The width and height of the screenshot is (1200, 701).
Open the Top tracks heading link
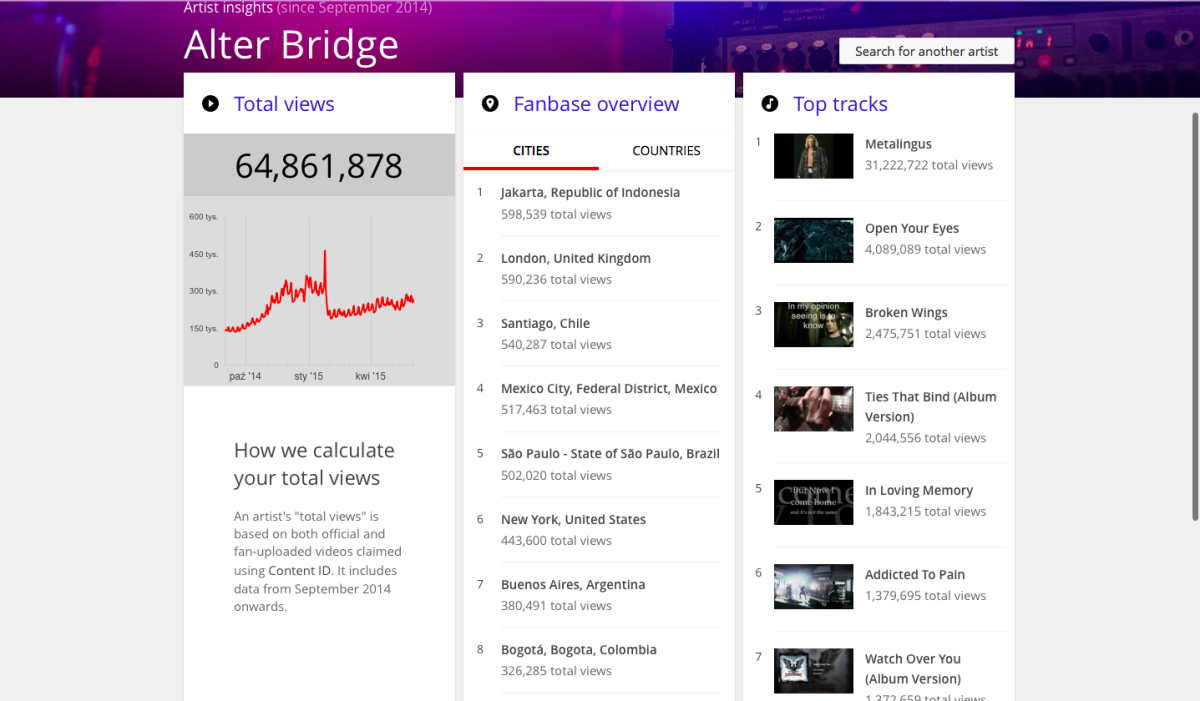click(840, 104)
